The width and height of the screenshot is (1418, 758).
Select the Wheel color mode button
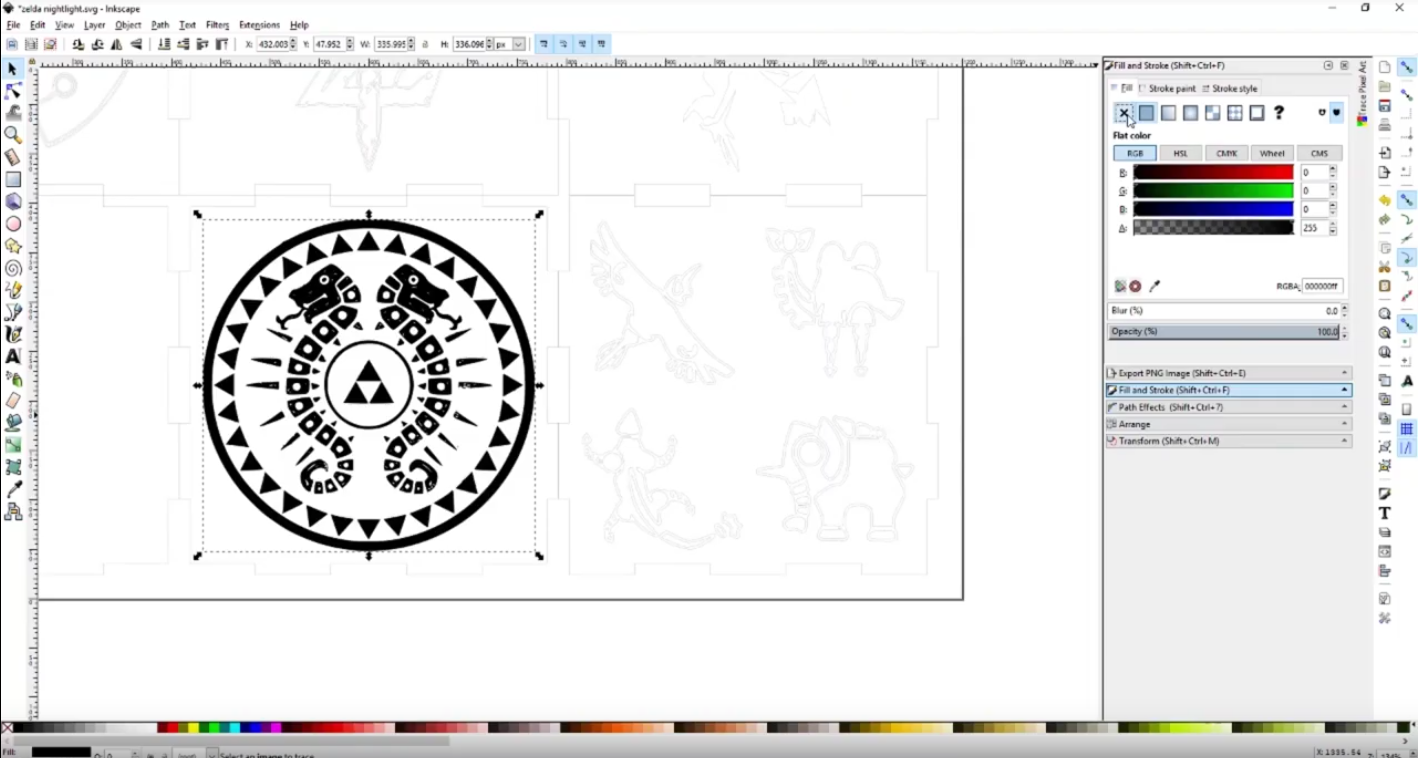point(1273,154)
